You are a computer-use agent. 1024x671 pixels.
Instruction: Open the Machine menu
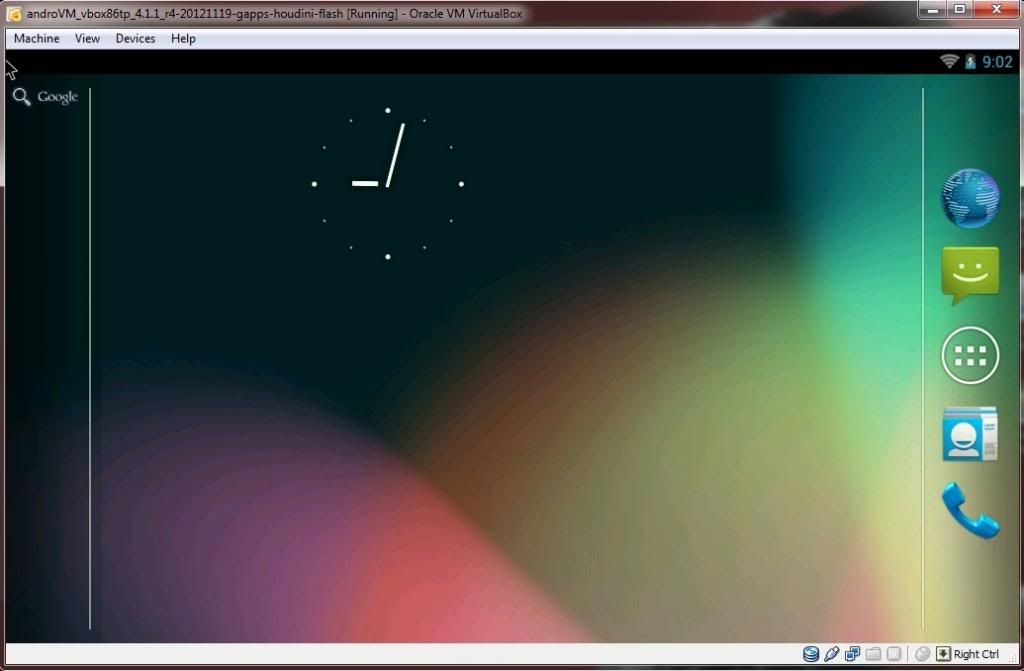click(37, 39)
